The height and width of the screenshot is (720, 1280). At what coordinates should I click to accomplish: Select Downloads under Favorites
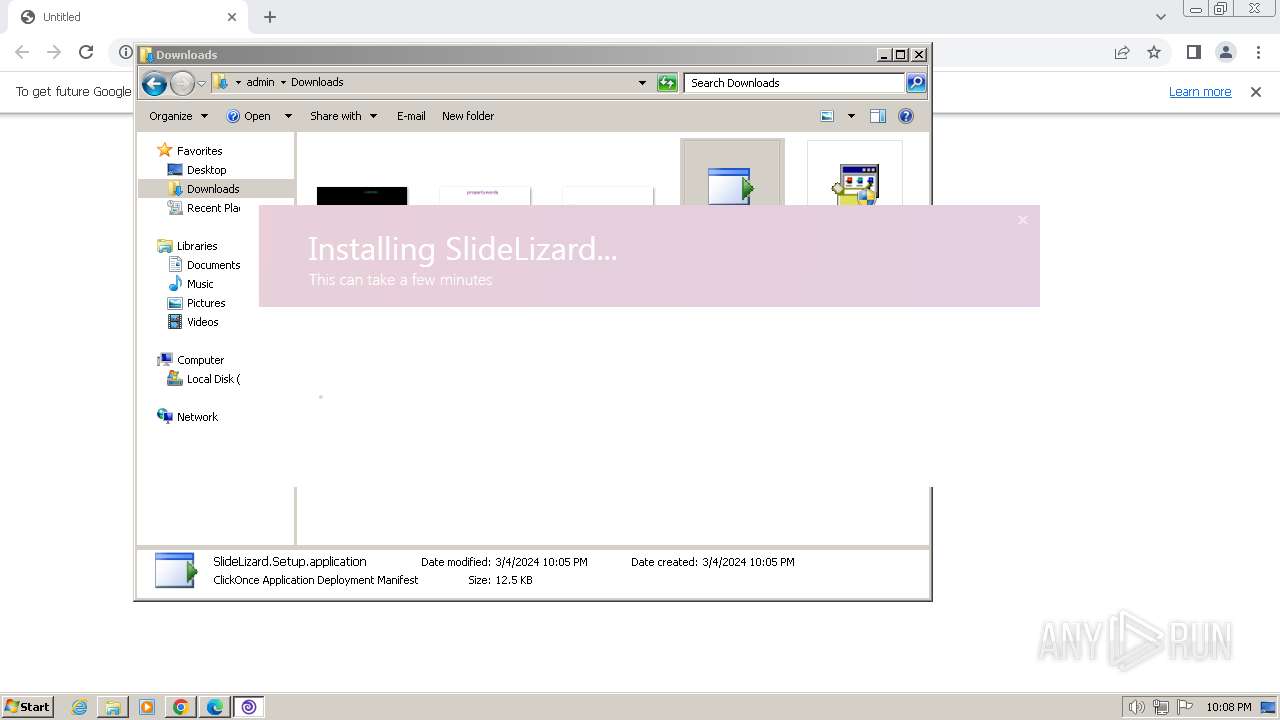203,189
